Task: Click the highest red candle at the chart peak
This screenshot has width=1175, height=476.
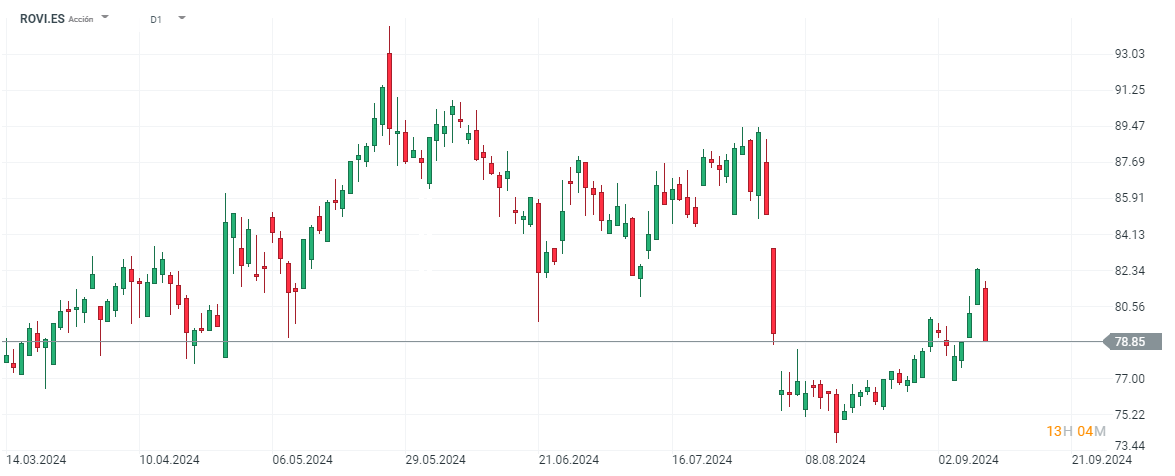Action: [389, 90]
